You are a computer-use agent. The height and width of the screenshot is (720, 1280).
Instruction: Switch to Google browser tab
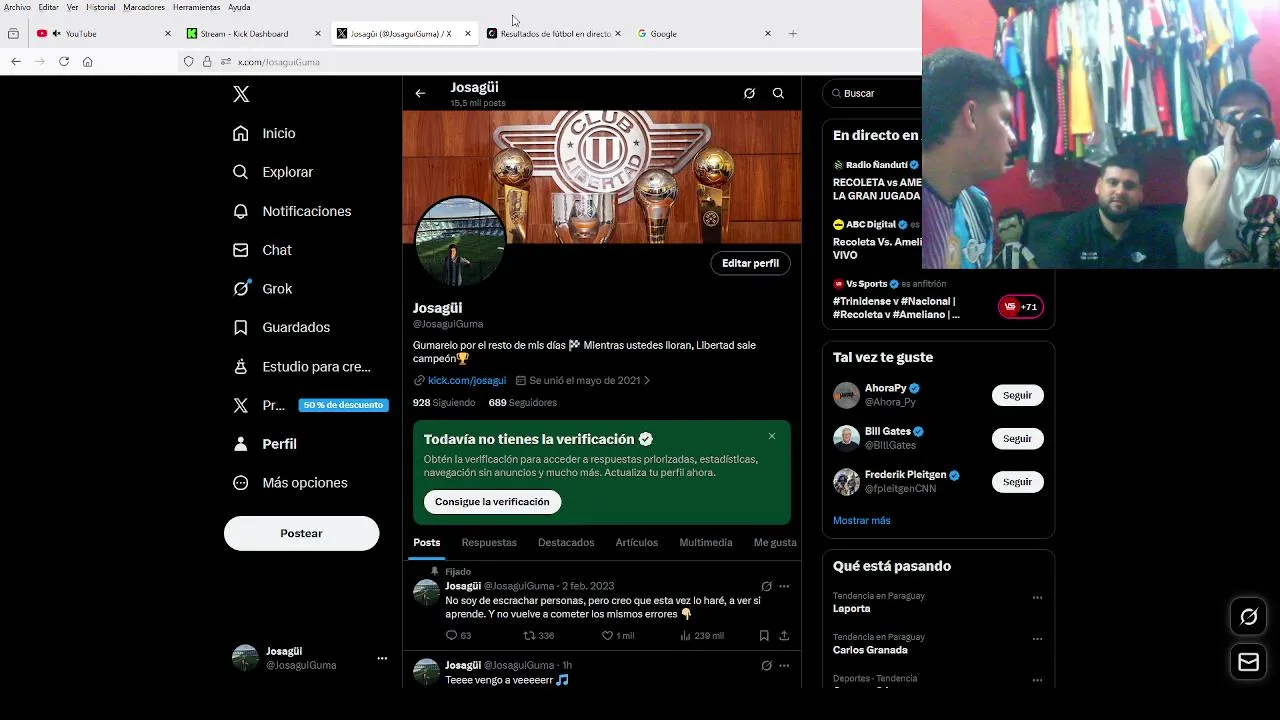pyautogui.click(x=705, y=34)
